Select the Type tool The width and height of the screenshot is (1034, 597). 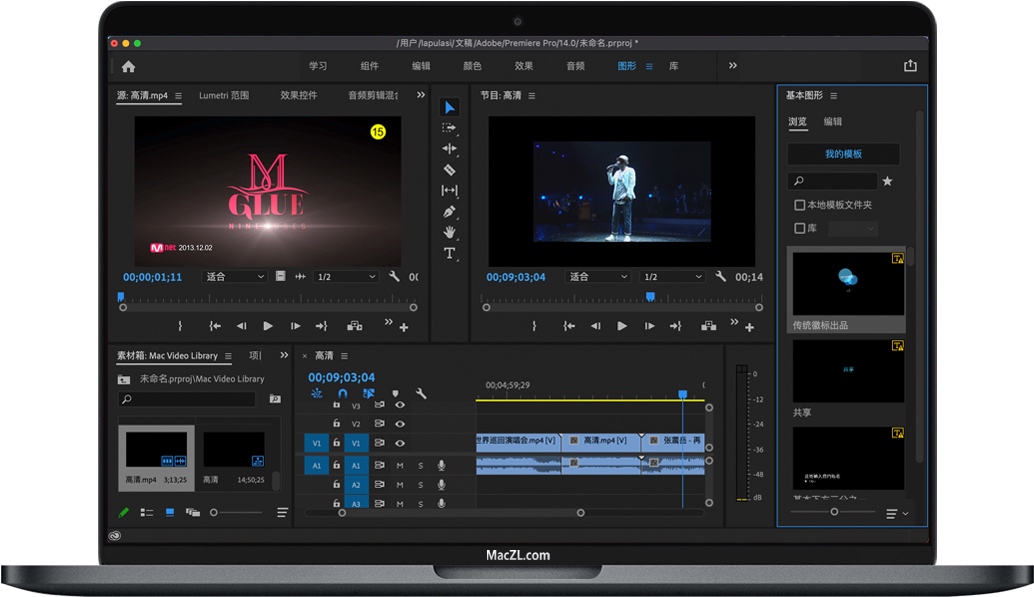[448, 253]
